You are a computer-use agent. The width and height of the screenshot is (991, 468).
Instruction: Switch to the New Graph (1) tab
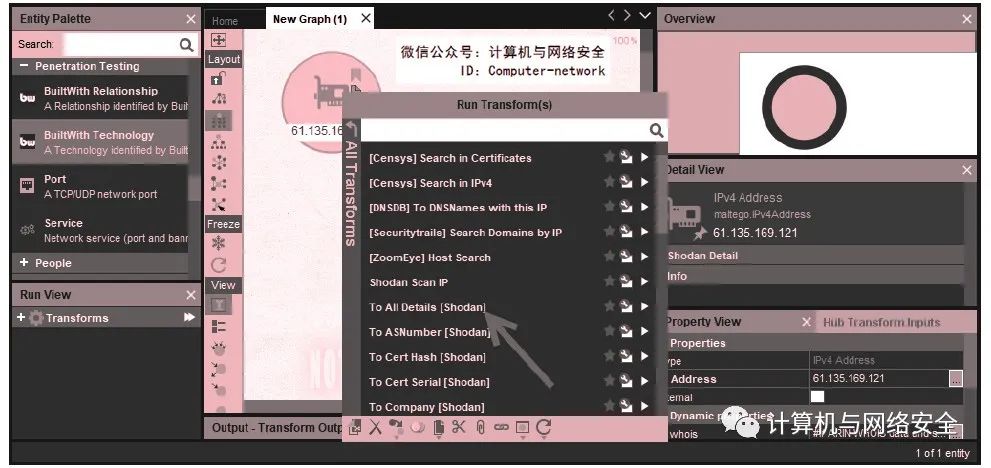coord(310,19)
